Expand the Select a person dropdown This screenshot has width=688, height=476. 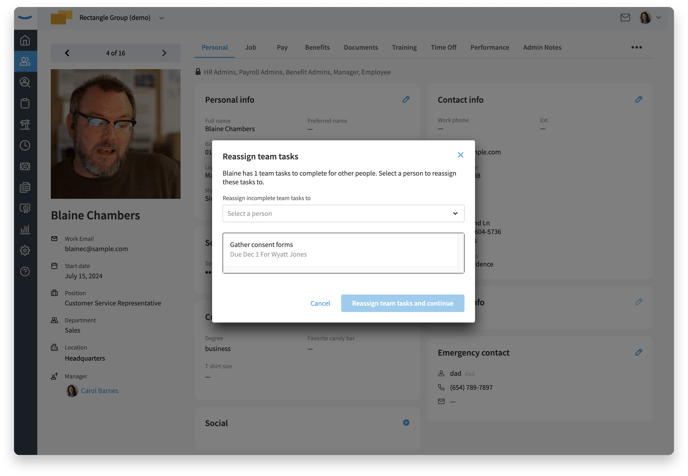(343, 214)
